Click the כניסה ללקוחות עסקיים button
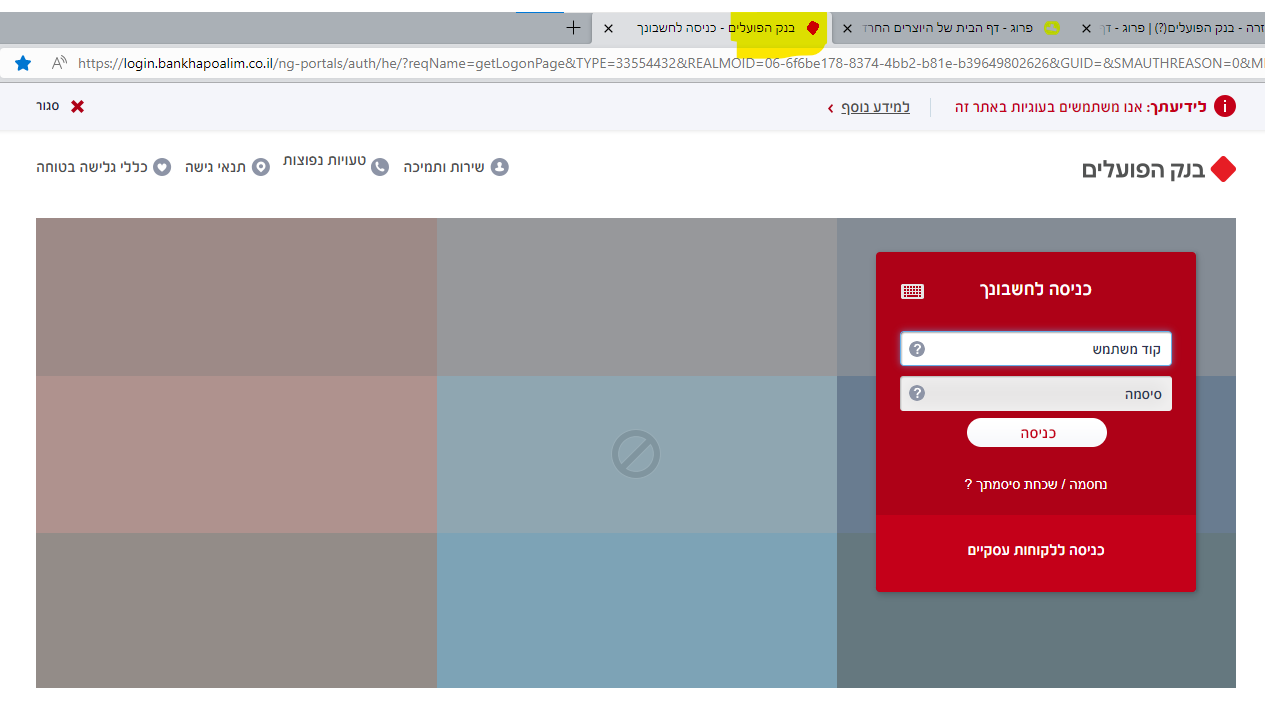 [1036, 550]
